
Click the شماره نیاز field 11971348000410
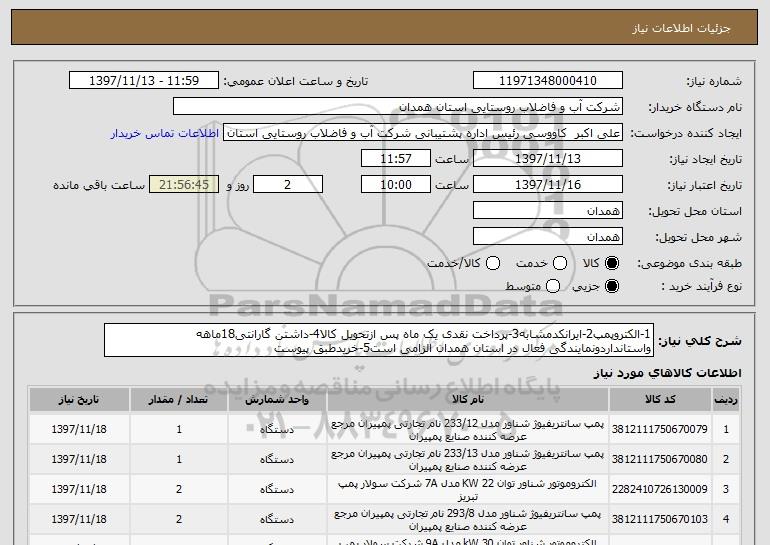(x=548, y=81)
